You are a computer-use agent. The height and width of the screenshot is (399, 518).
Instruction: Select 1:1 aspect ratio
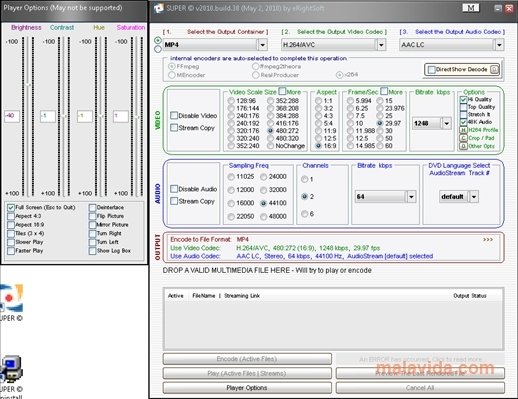[319, 101]
